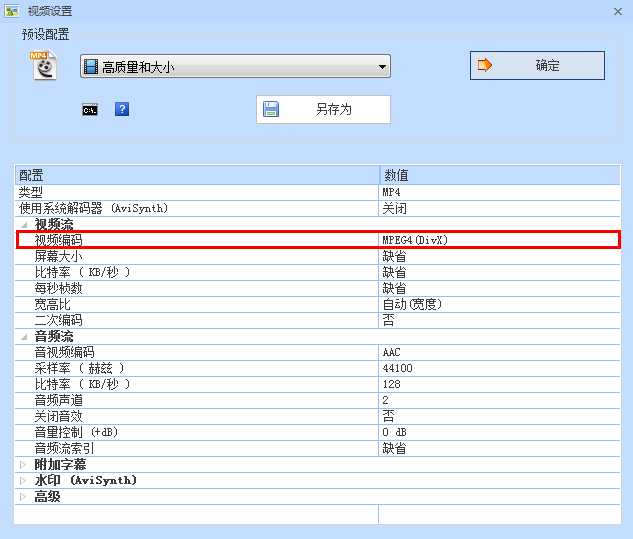
Task: Click the preset dropdown arrow
Action: 382,67
